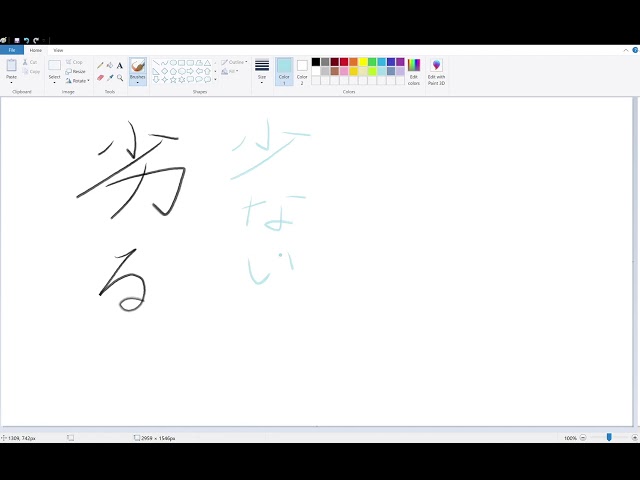Select the Color picker eyedropper tool
The image size is (640, 480).
110,78
